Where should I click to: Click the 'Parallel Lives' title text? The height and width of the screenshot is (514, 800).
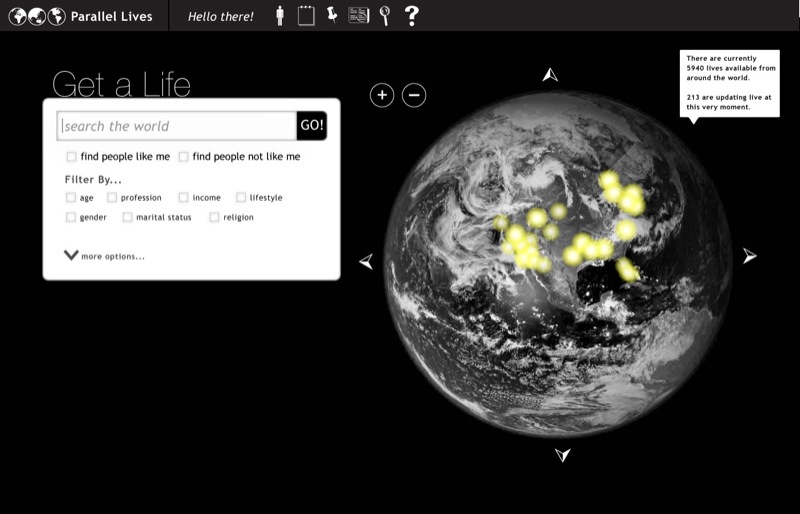pyautogui.click(x=112, y=17)
